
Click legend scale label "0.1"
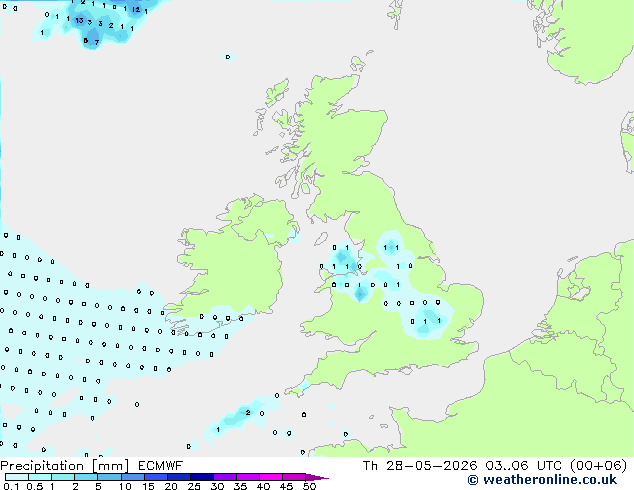[x=11, y=486]
